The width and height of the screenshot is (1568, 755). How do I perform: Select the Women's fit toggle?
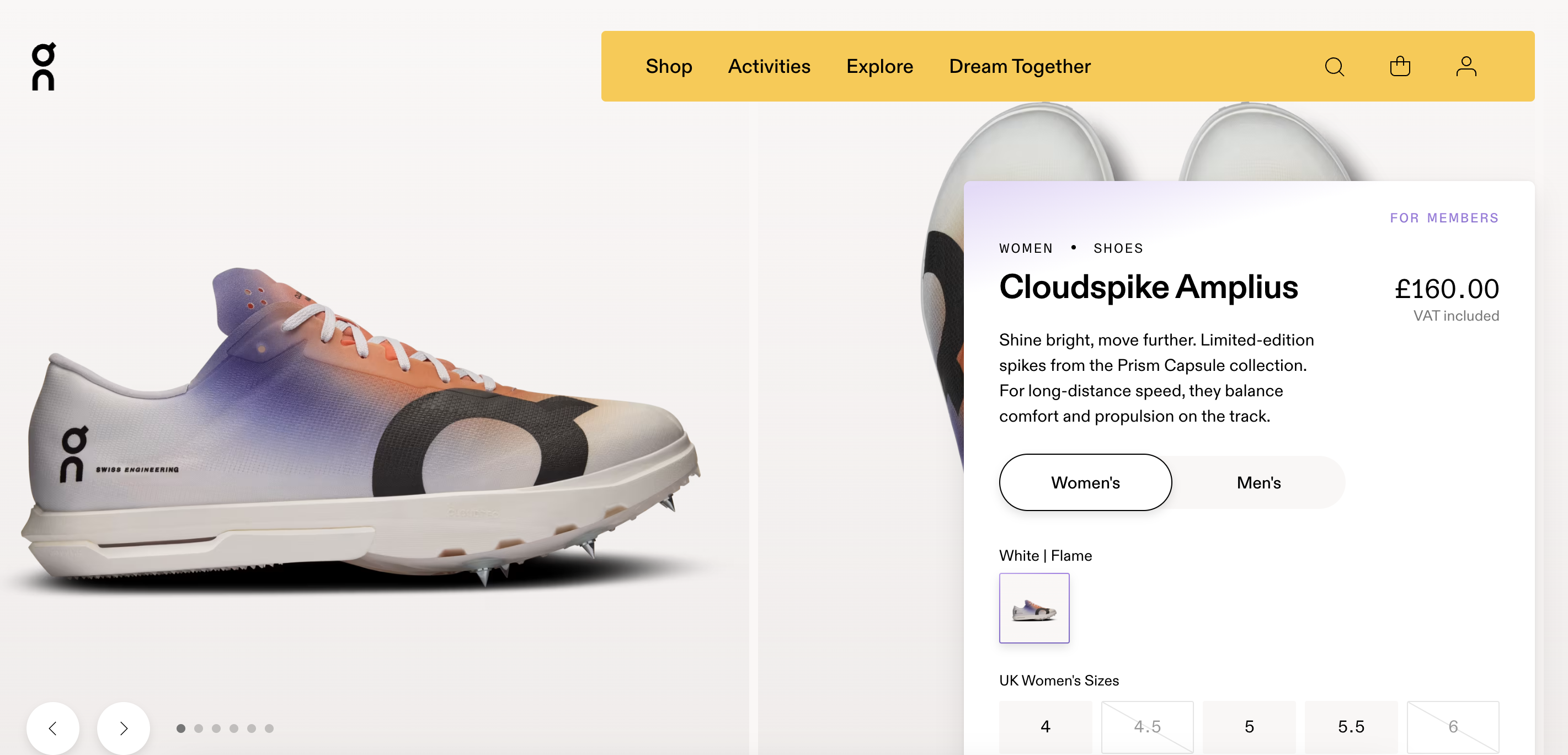pyautogui.click(x=1085, y=482)
